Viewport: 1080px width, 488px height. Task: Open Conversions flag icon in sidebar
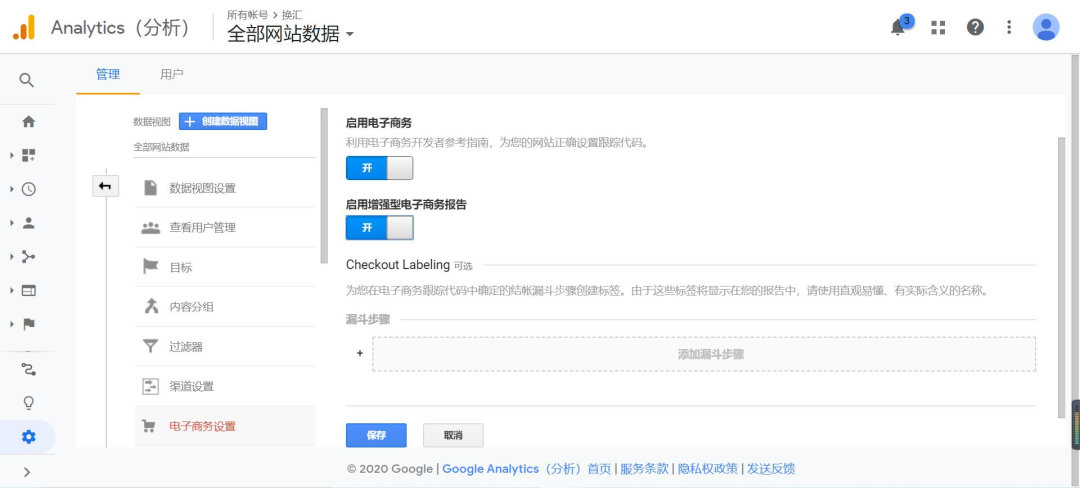point(28,324)
